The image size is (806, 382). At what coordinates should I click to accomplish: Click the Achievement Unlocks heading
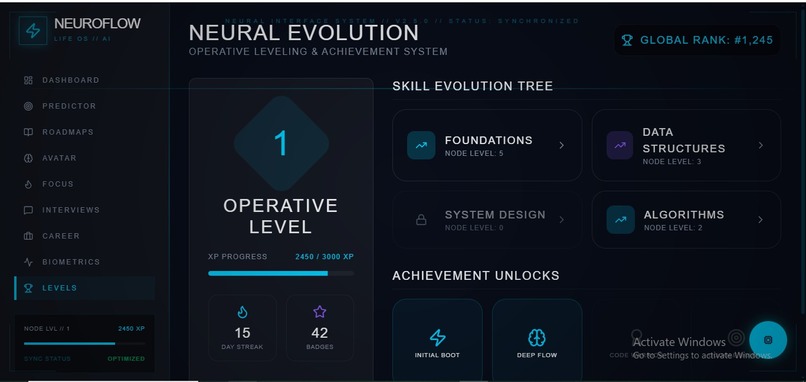pyautogui.click(x=475, y=276)
